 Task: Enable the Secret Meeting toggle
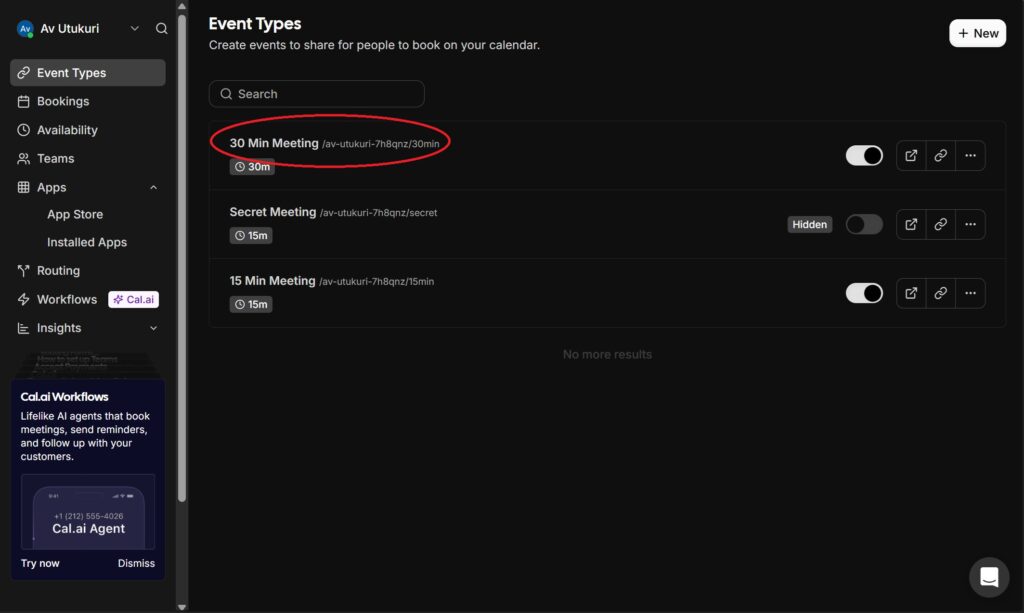864,225
